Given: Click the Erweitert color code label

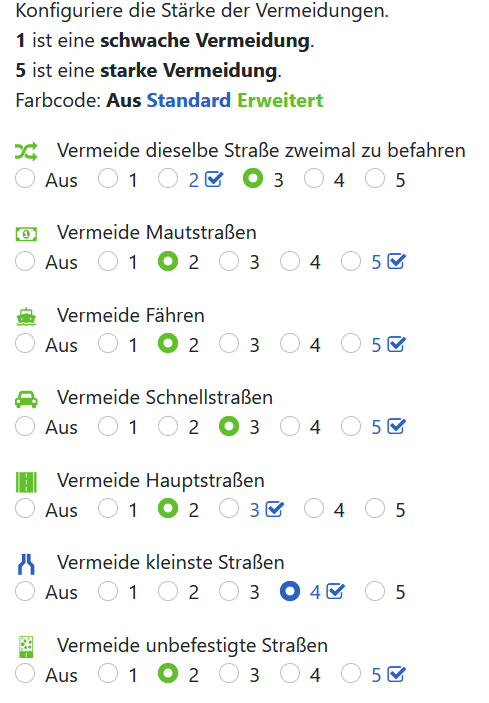Looking at the screenshot, I should [280, 100].
